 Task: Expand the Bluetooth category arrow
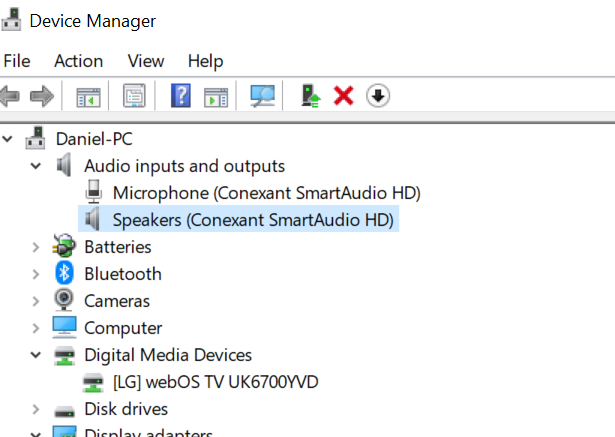[37, 274]
